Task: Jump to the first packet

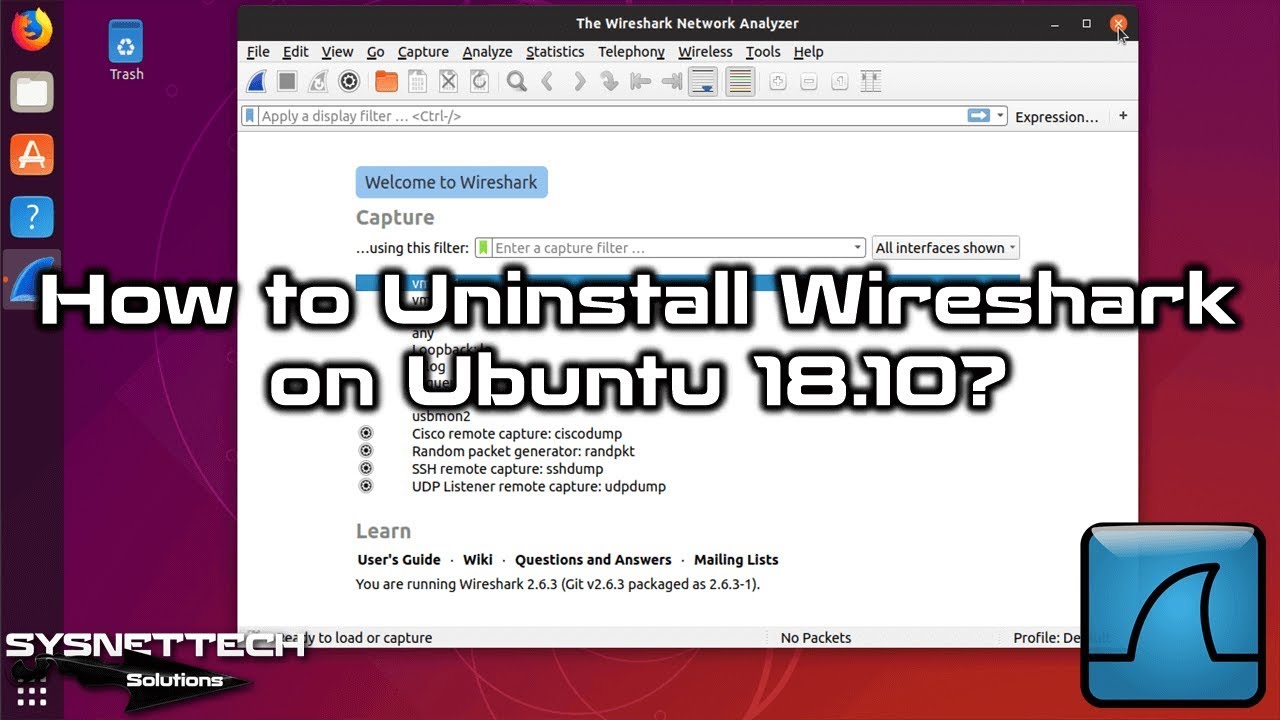Action: [x=640, y=81]
